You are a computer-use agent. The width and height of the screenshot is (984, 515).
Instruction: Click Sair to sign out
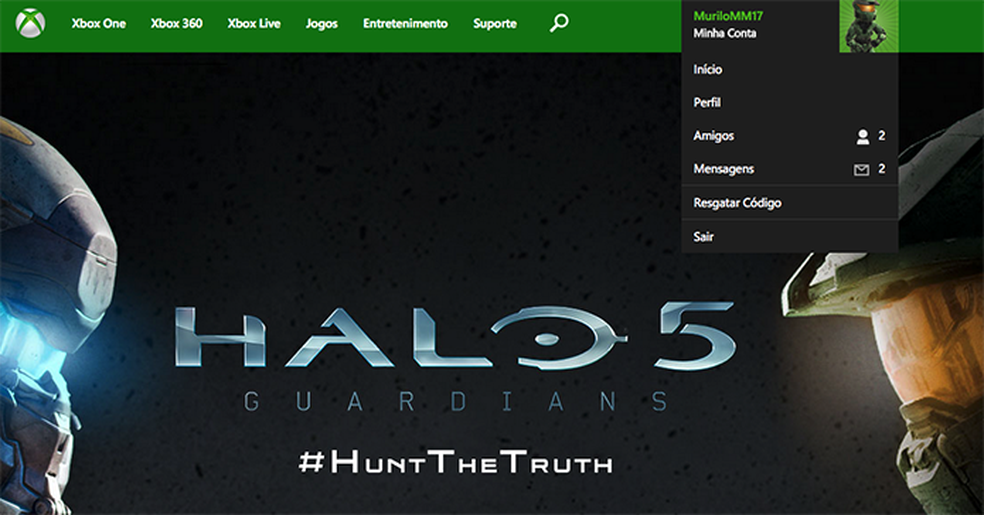pos(789,236)
